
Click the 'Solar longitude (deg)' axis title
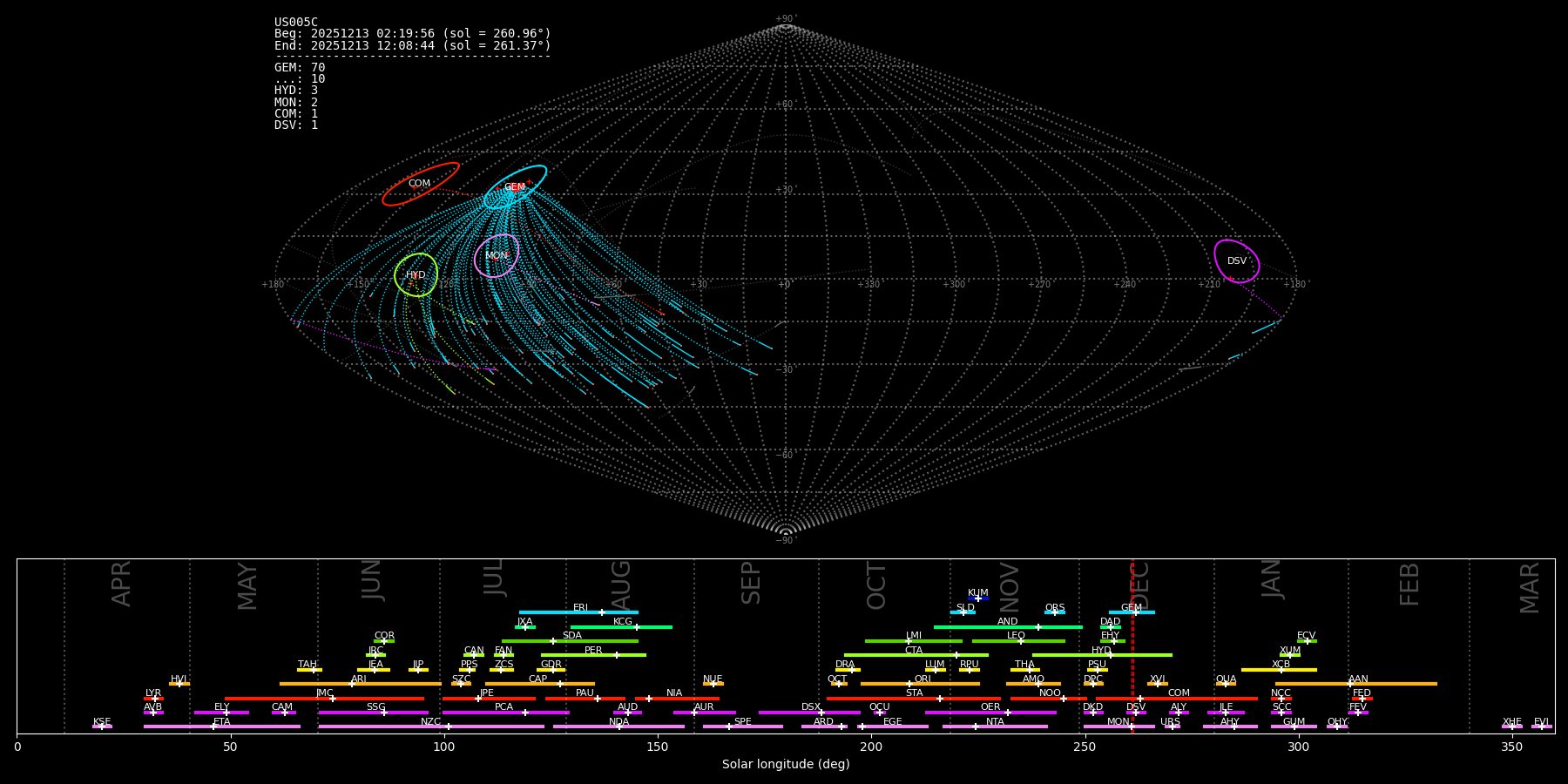tap(786, 765)
